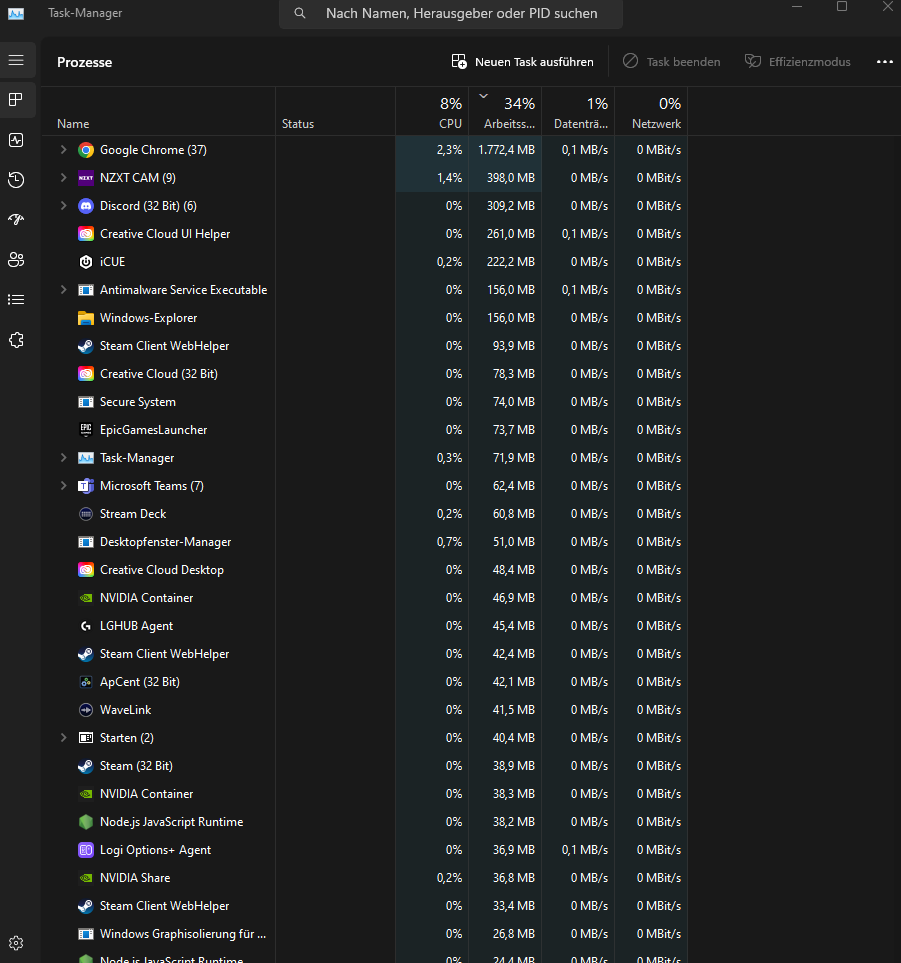Select the Creative Cloud Desktop row

(364, 570)
